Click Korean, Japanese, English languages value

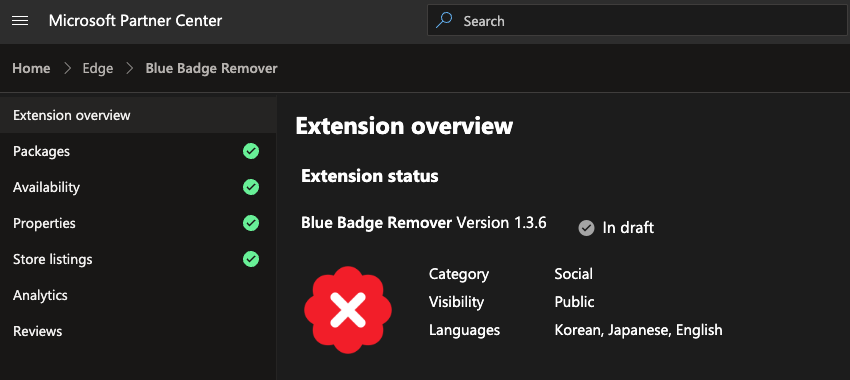[639, 330]
